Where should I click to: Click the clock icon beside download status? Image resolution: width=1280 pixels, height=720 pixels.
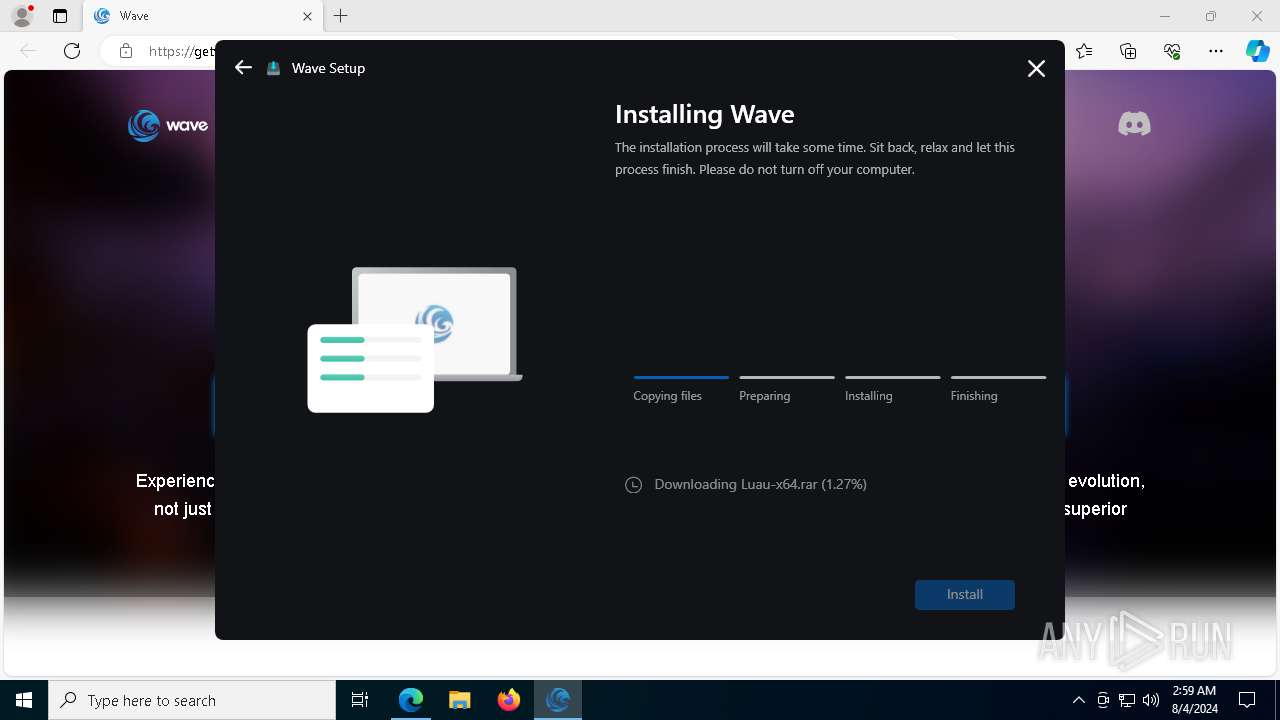tap(633, 485)
